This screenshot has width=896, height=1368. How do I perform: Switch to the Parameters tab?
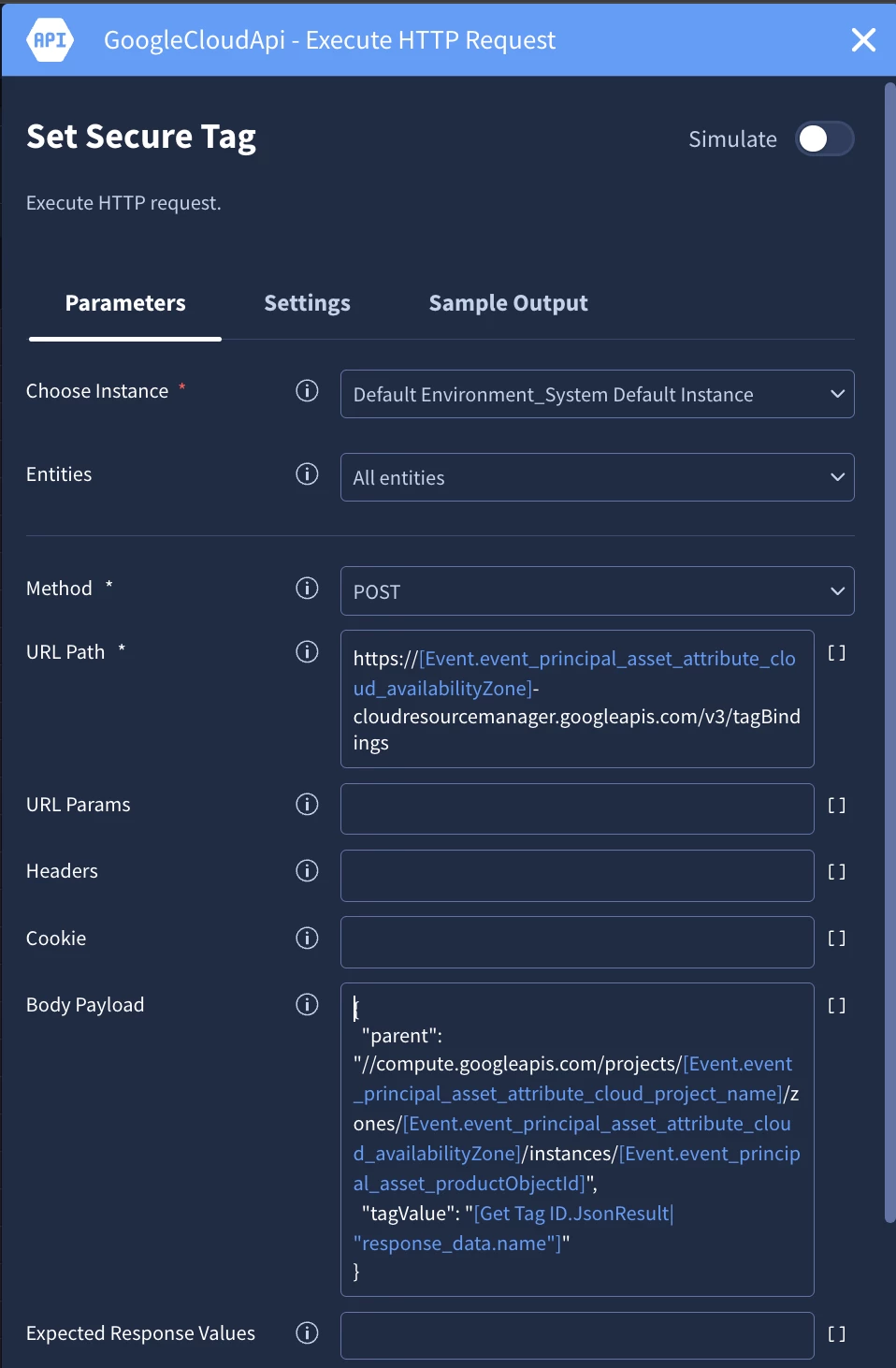tap(125, 303)
